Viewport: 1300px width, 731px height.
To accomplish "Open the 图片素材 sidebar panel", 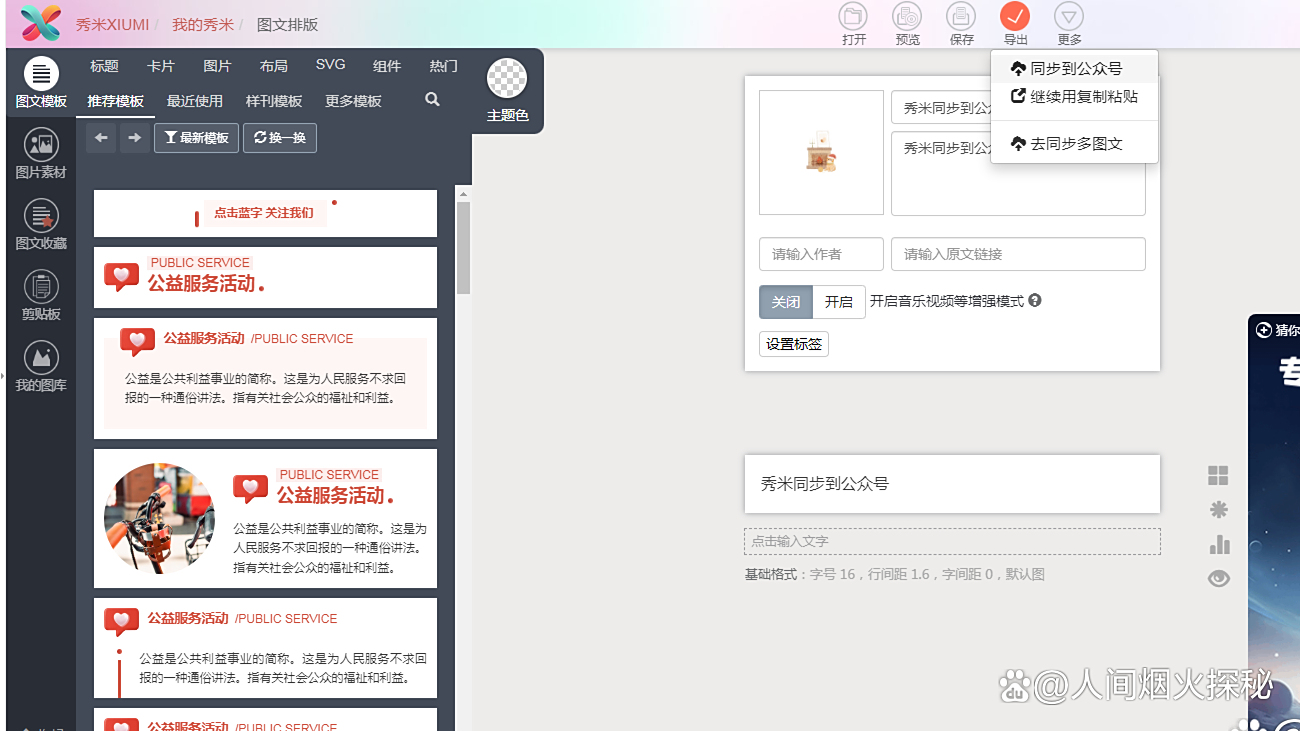I will (41, 154).
